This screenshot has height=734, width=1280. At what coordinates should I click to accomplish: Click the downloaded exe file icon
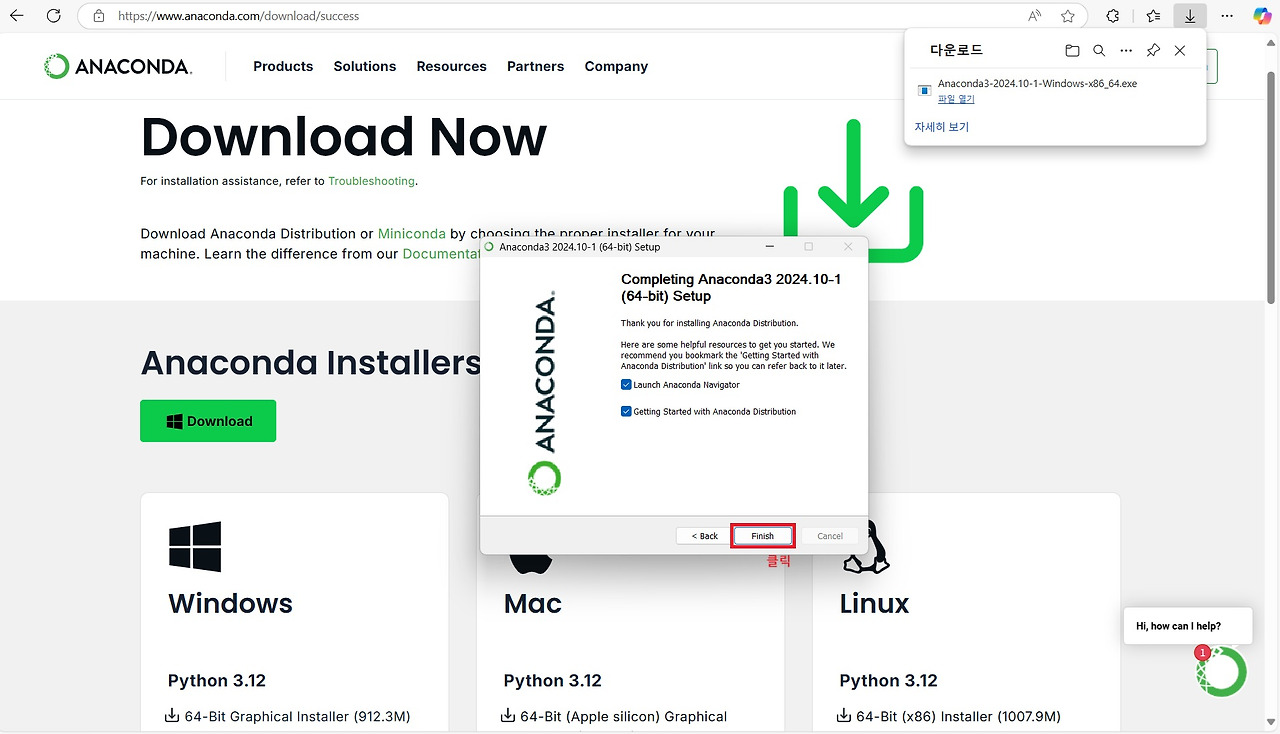925,90
